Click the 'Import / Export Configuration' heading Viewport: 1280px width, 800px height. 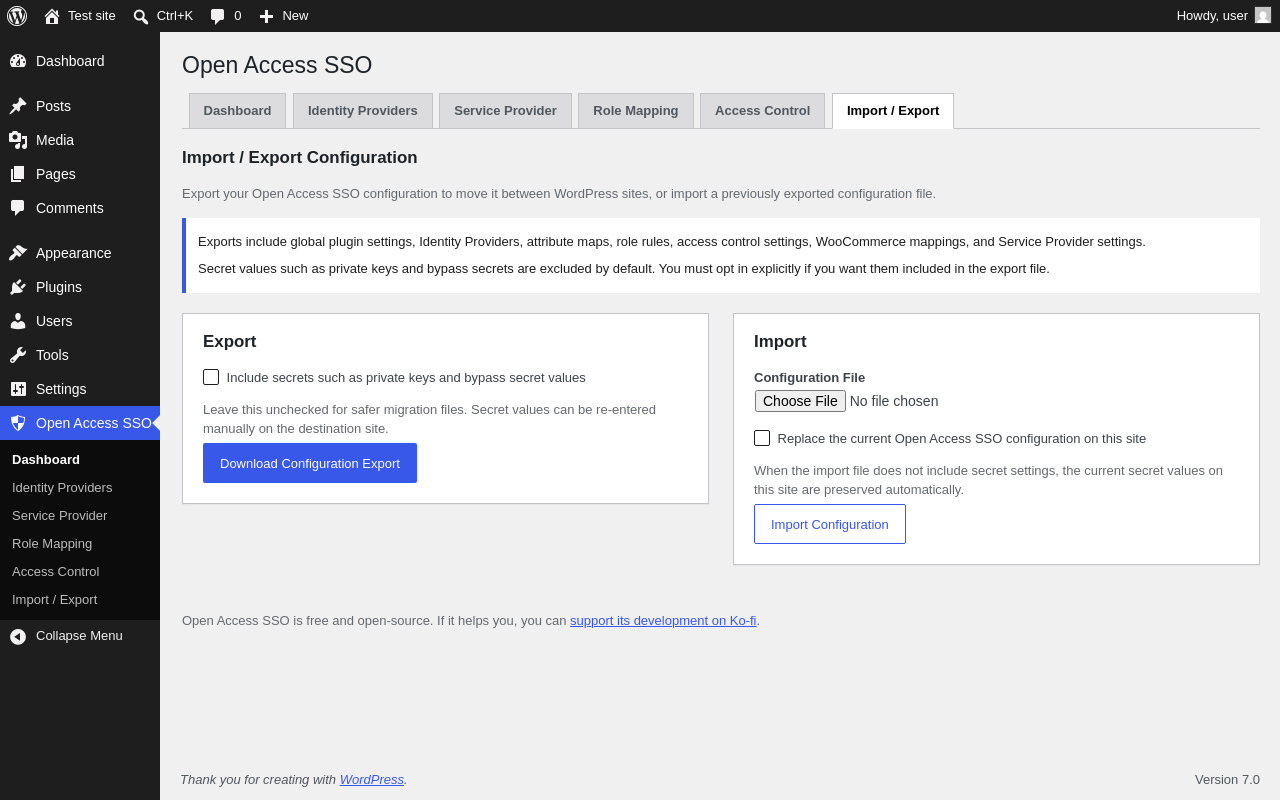click(300, 158)
